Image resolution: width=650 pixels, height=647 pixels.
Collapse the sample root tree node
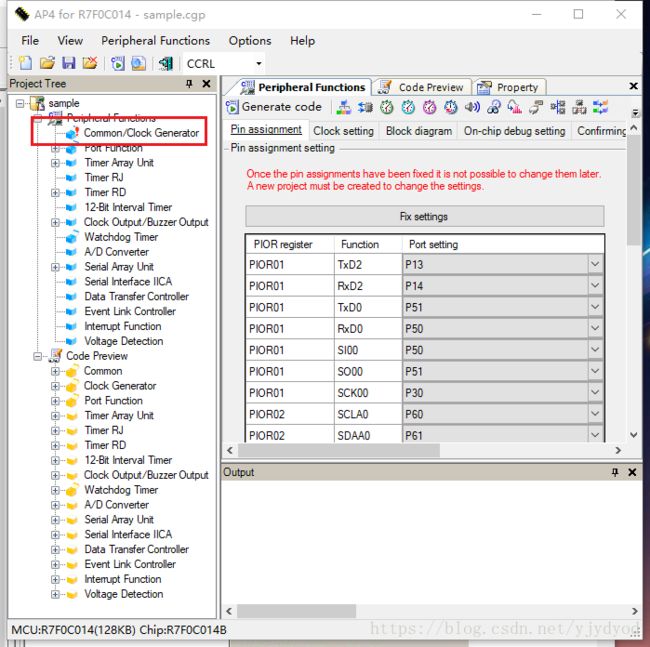[20, 103]
